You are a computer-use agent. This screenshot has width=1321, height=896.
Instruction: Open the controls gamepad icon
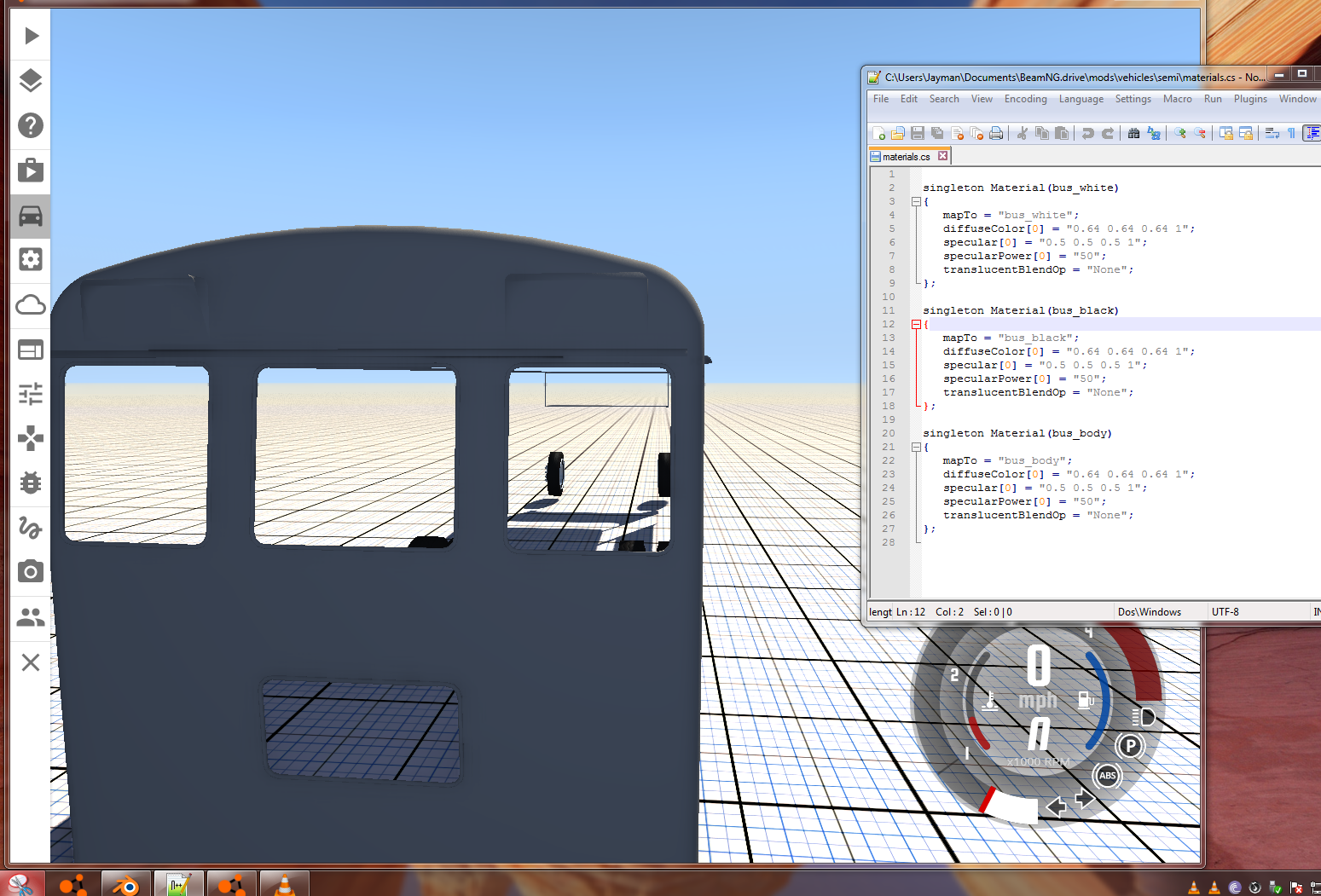pyautogui.click(x=31, y=438)
